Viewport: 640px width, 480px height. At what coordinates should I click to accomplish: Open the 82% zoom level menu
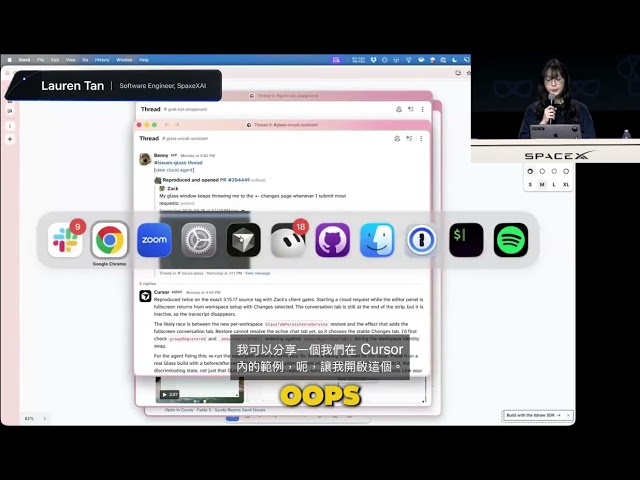click(29, 418)
